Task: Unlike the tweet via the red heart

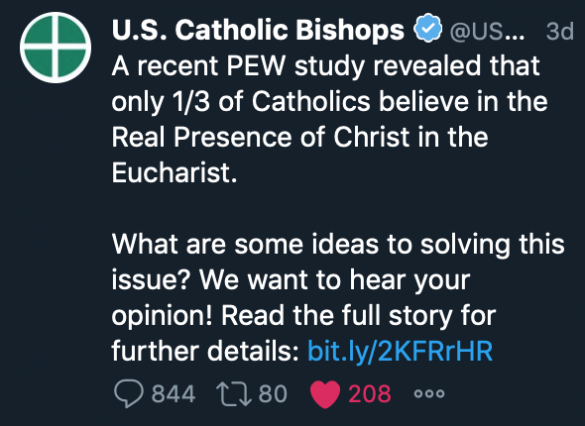Action: [x=325, y=395]
